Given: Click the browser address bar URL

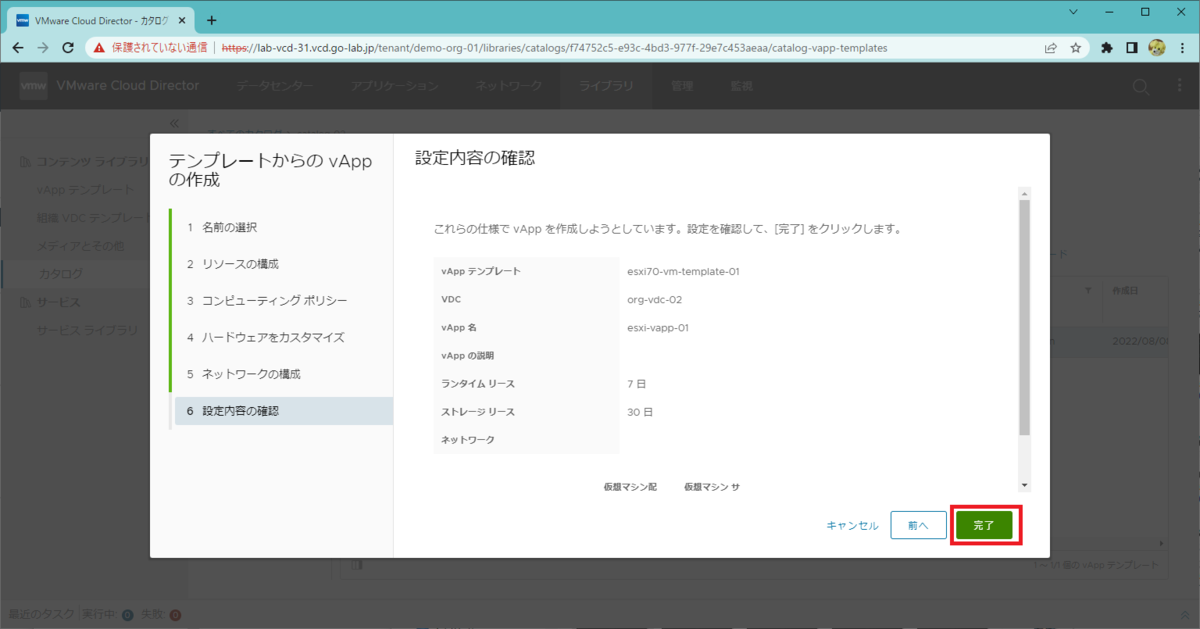Looking at the screenshot, I should pos(553,47).
